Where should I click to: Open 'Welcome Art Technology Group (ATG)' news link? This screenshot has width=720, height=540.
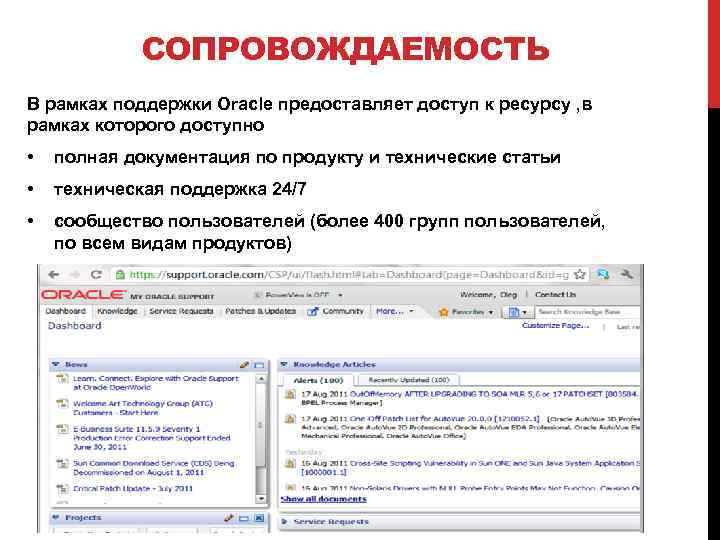click(x=143, y=408)
